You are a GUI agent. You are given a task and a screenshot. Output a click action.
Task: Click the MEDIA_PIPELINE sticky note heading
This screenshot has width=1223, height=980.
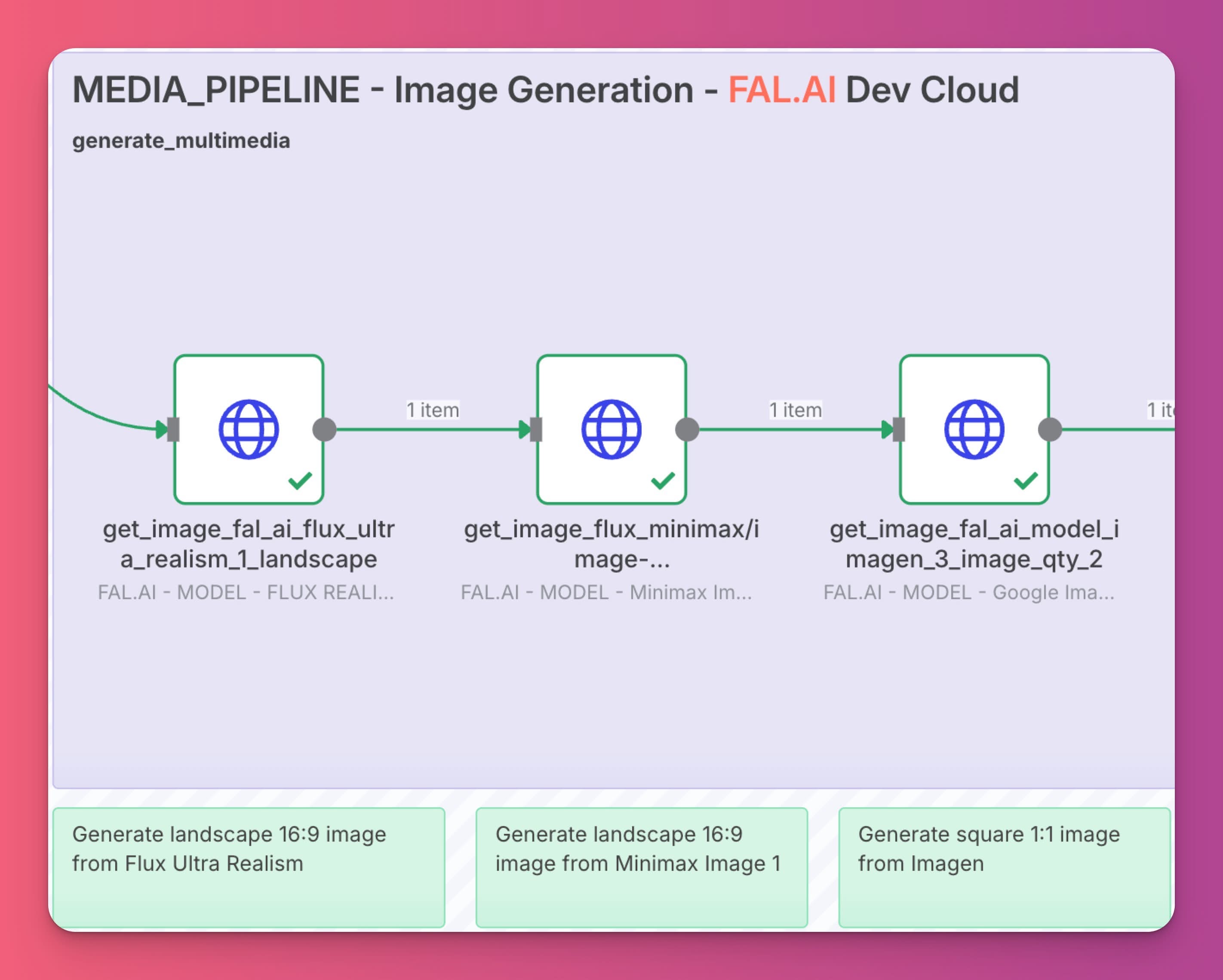click(546, 90)
